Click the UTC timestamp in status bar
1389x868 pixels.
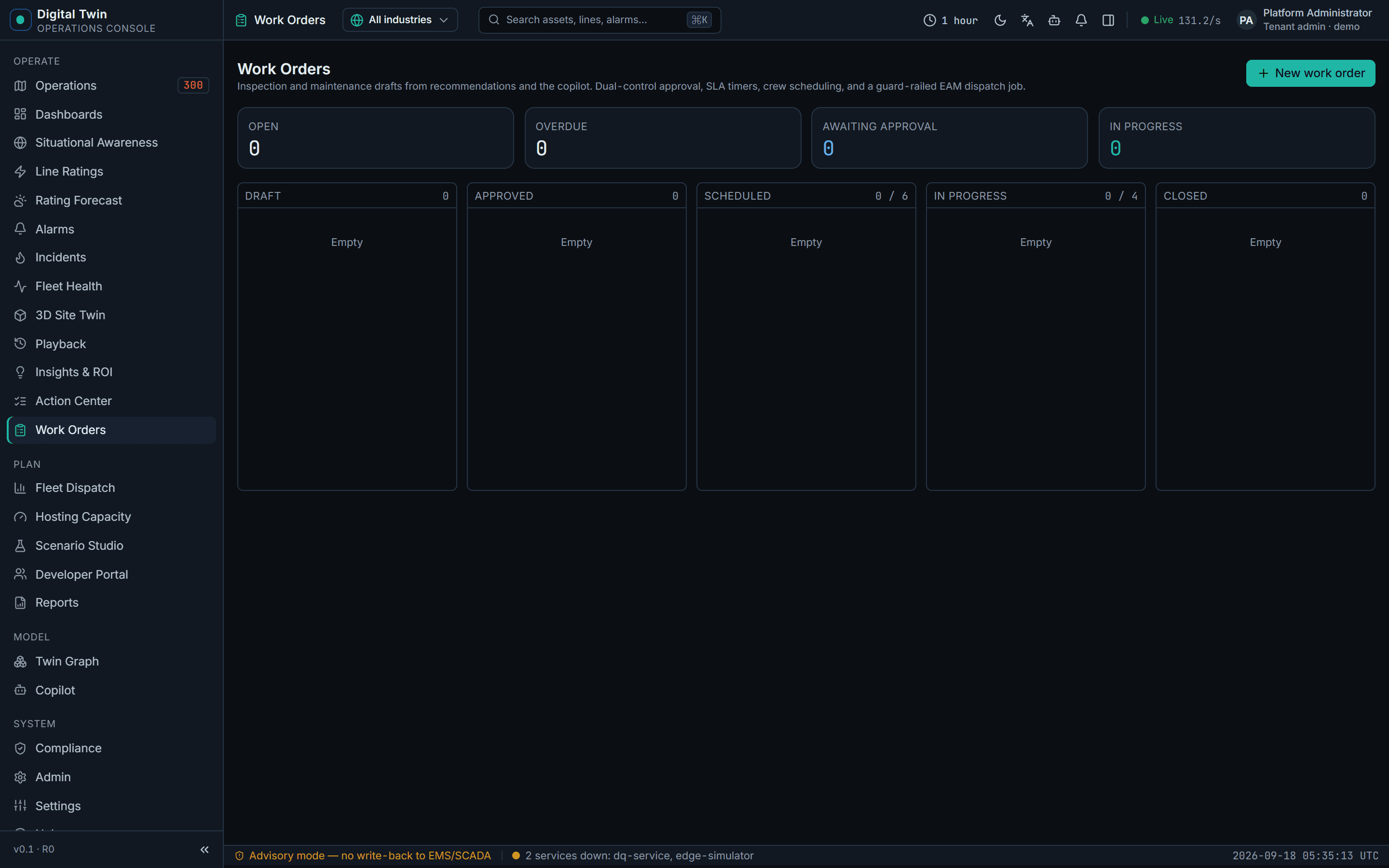[x=1305, y=855]
